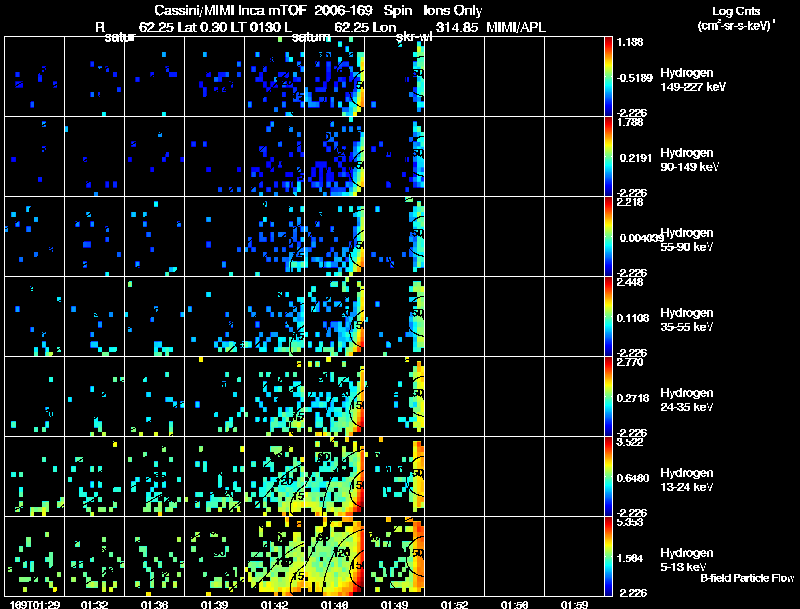Click the Hydrogen 24-35 keV color bar

608,396
